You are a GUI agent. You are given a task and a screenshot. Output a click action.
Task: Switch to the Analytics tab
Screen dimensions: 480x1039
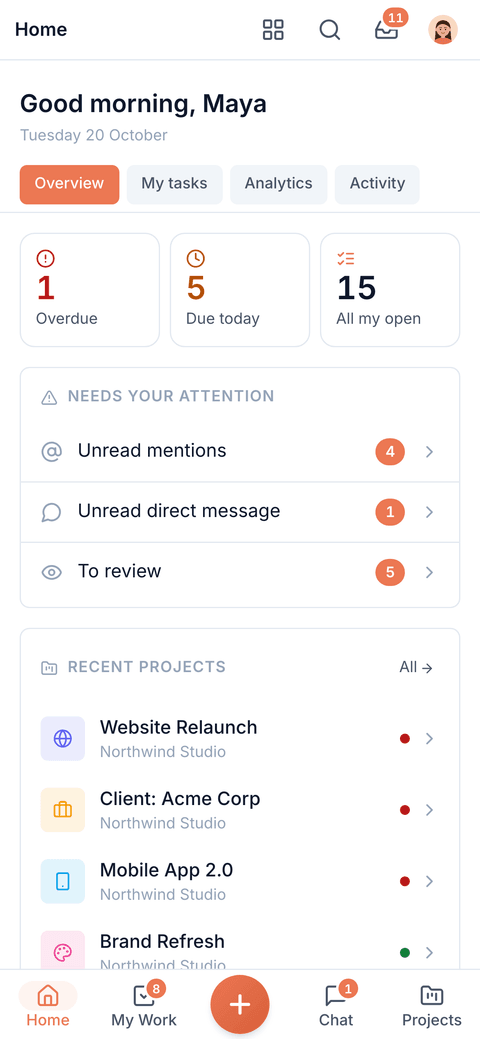(278, 184)
